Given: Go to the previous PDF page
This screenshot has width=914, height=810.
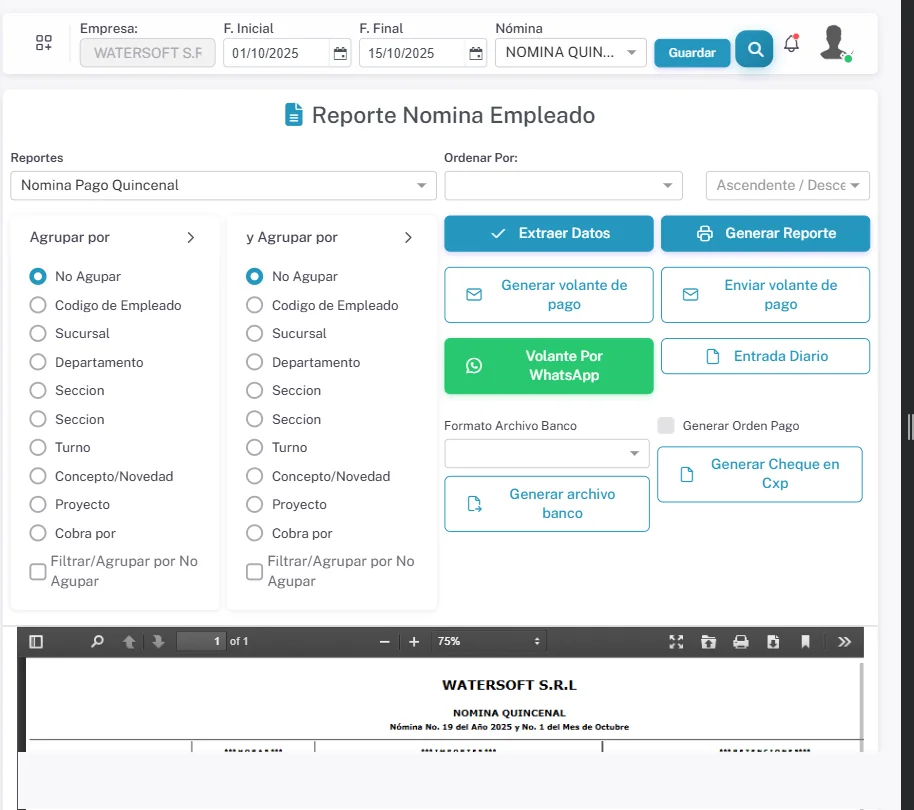Looking at the screenshot, I should pyautogui.click(x=129, y=642).
